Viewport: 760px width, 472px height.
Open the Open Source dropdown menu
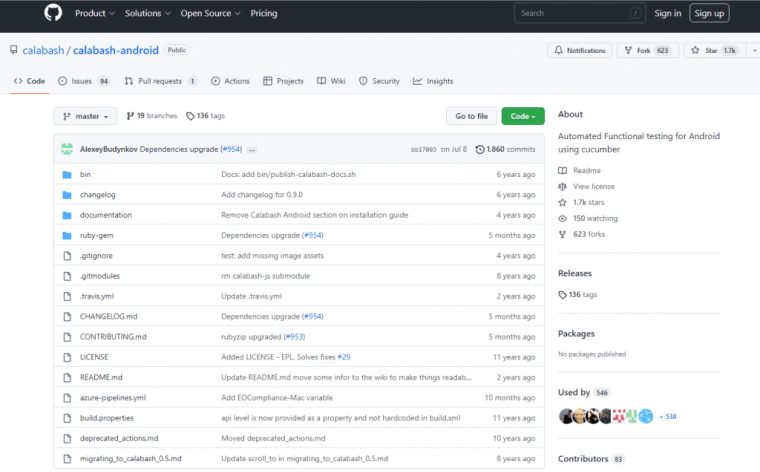(210, 13)
